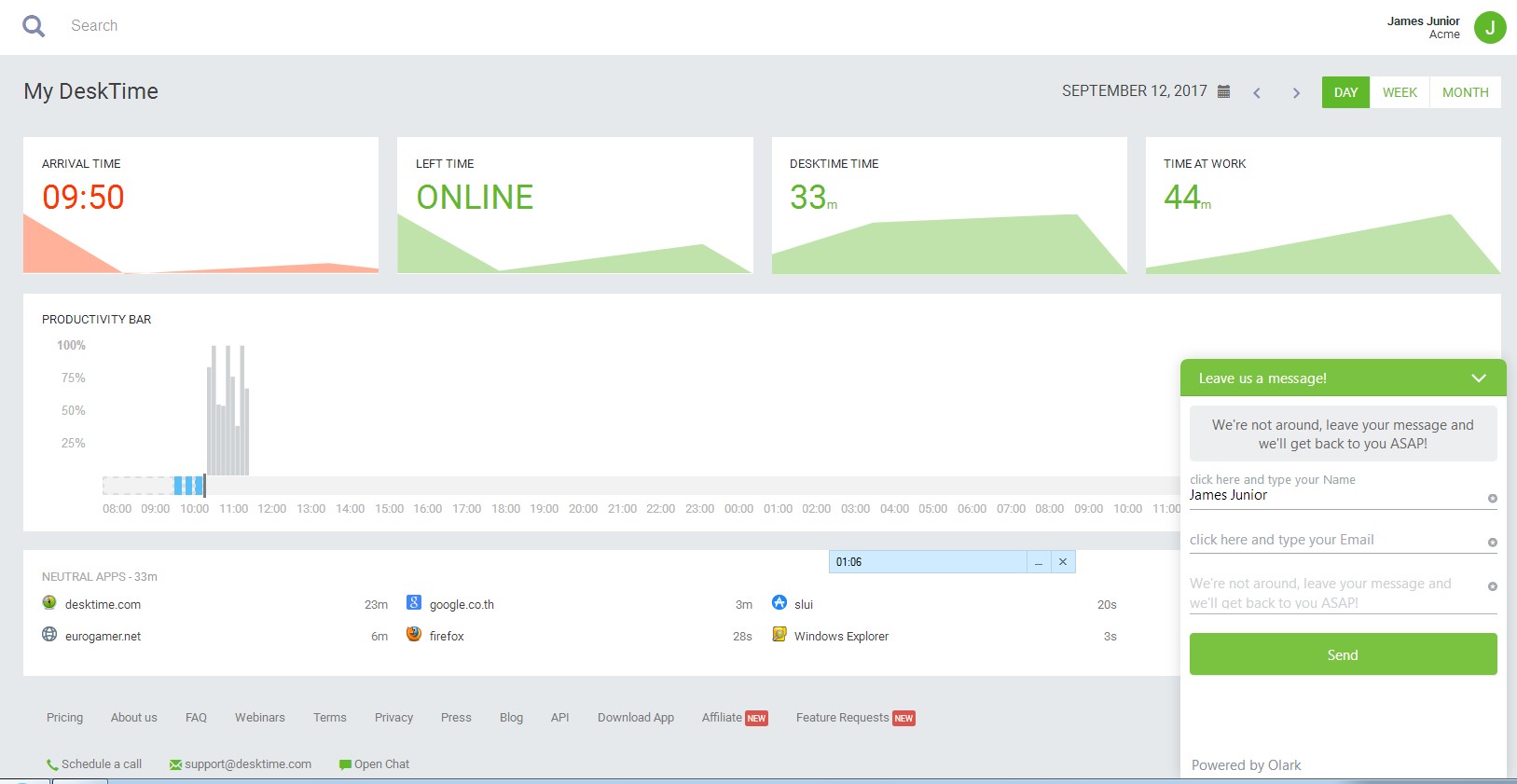Open the Press footer link
This screenshot has width=1517, height=784.
456,718
